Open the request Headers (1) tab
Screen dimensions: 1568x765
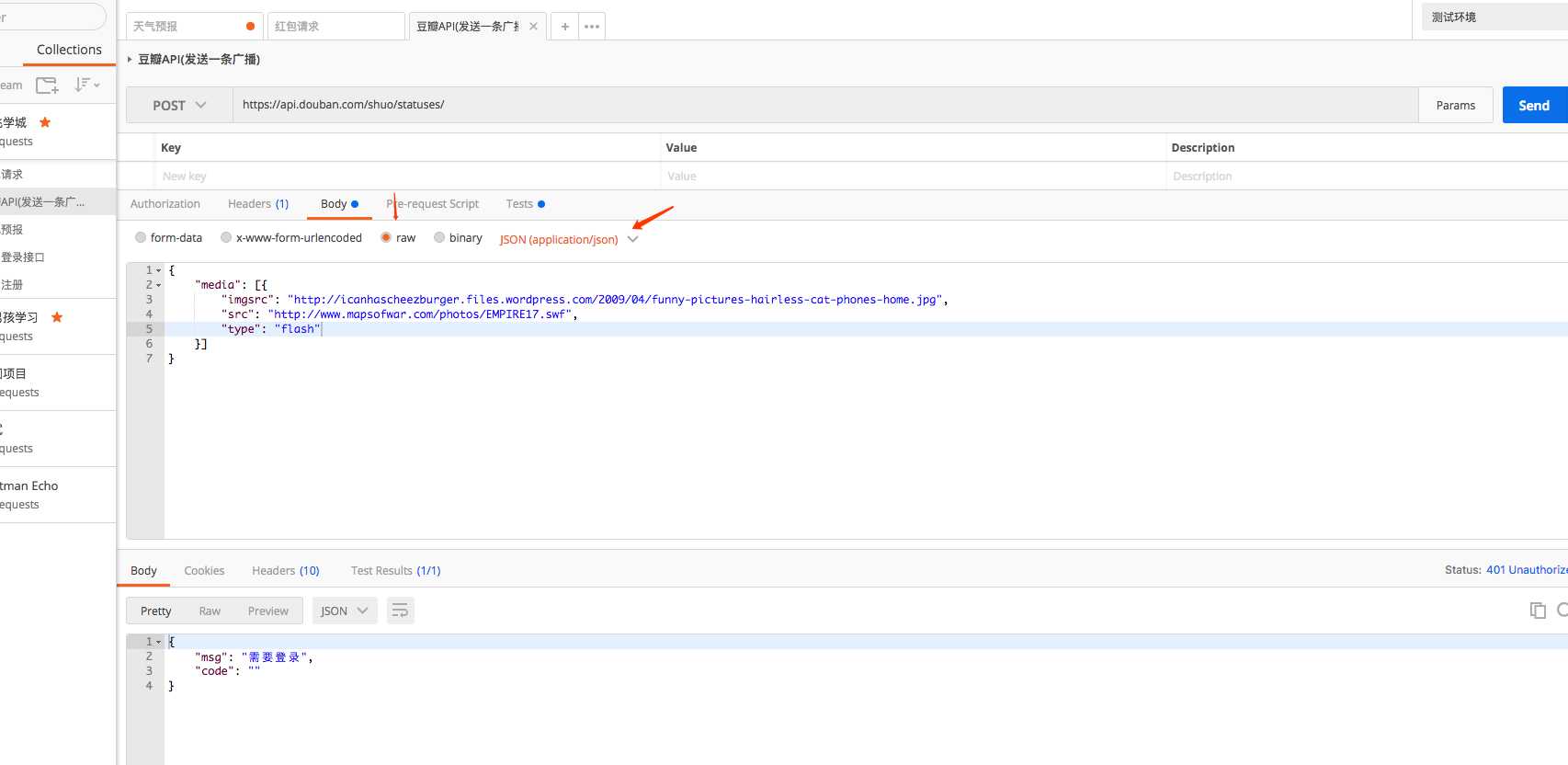coord(258,204)
